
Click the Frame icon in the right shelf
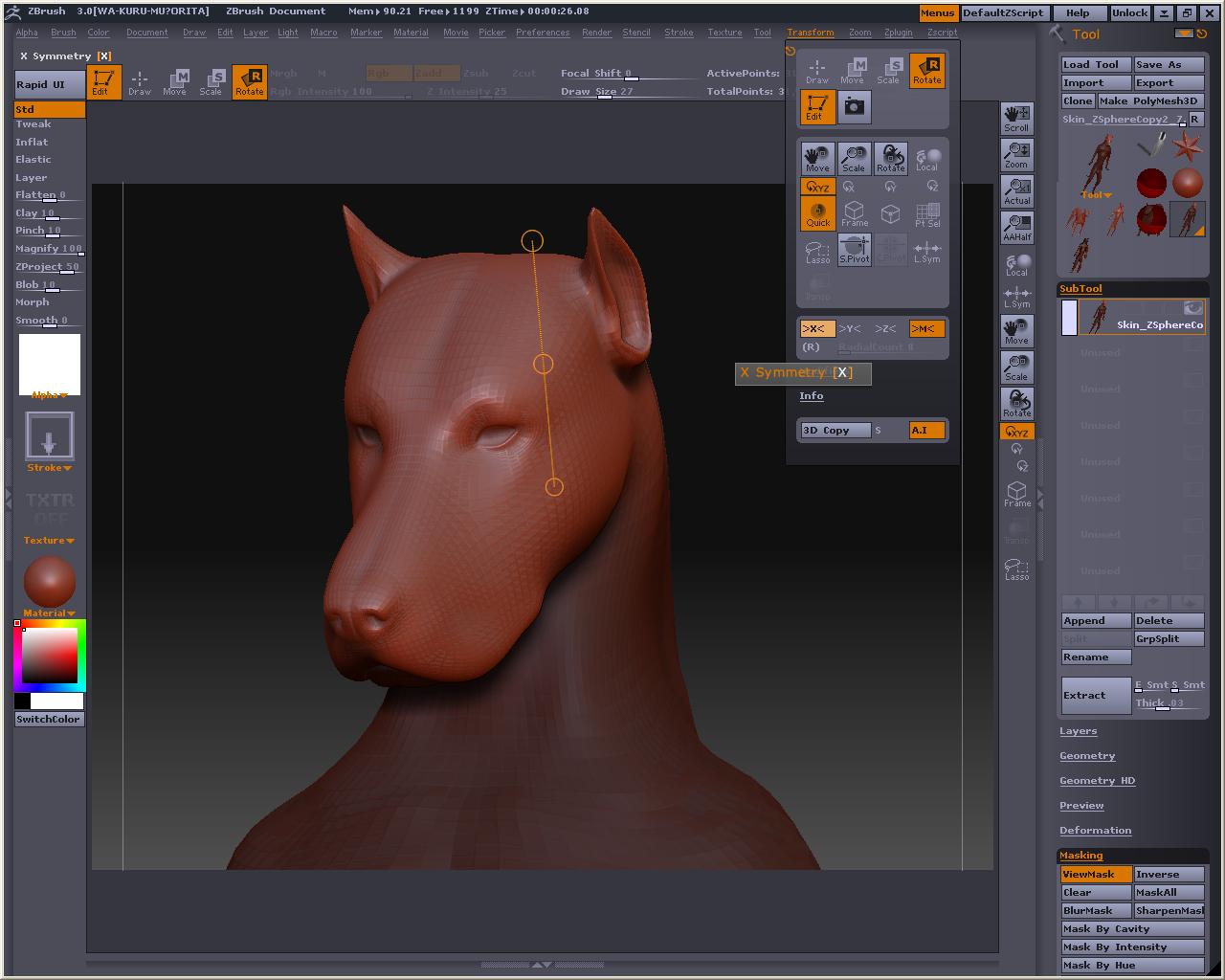coord(1016,494)
